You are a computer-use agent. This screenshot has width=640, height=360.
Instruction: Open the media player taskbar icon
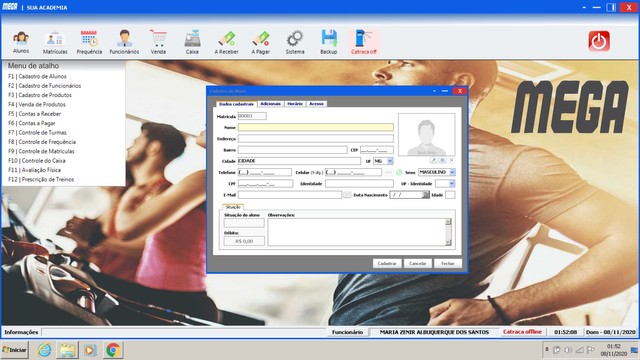coord(90,350)
